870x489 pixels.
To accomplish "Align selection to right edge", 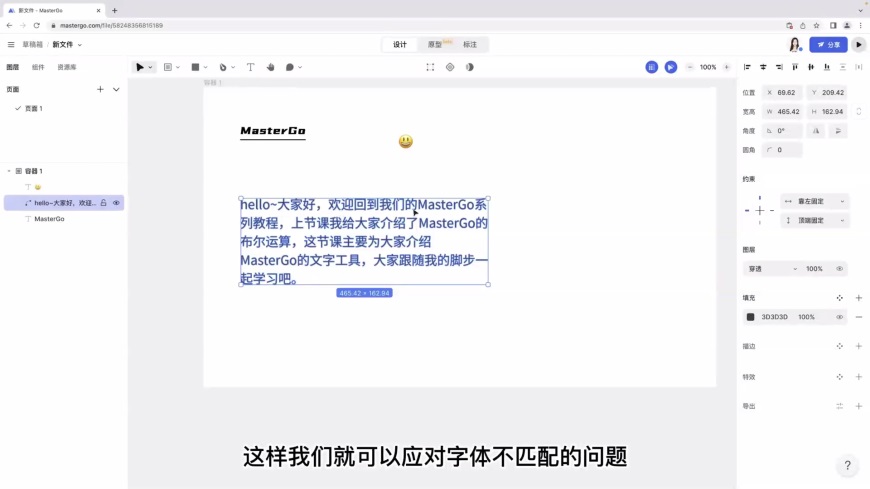I will pyautogui.click(x=779, y=67).
